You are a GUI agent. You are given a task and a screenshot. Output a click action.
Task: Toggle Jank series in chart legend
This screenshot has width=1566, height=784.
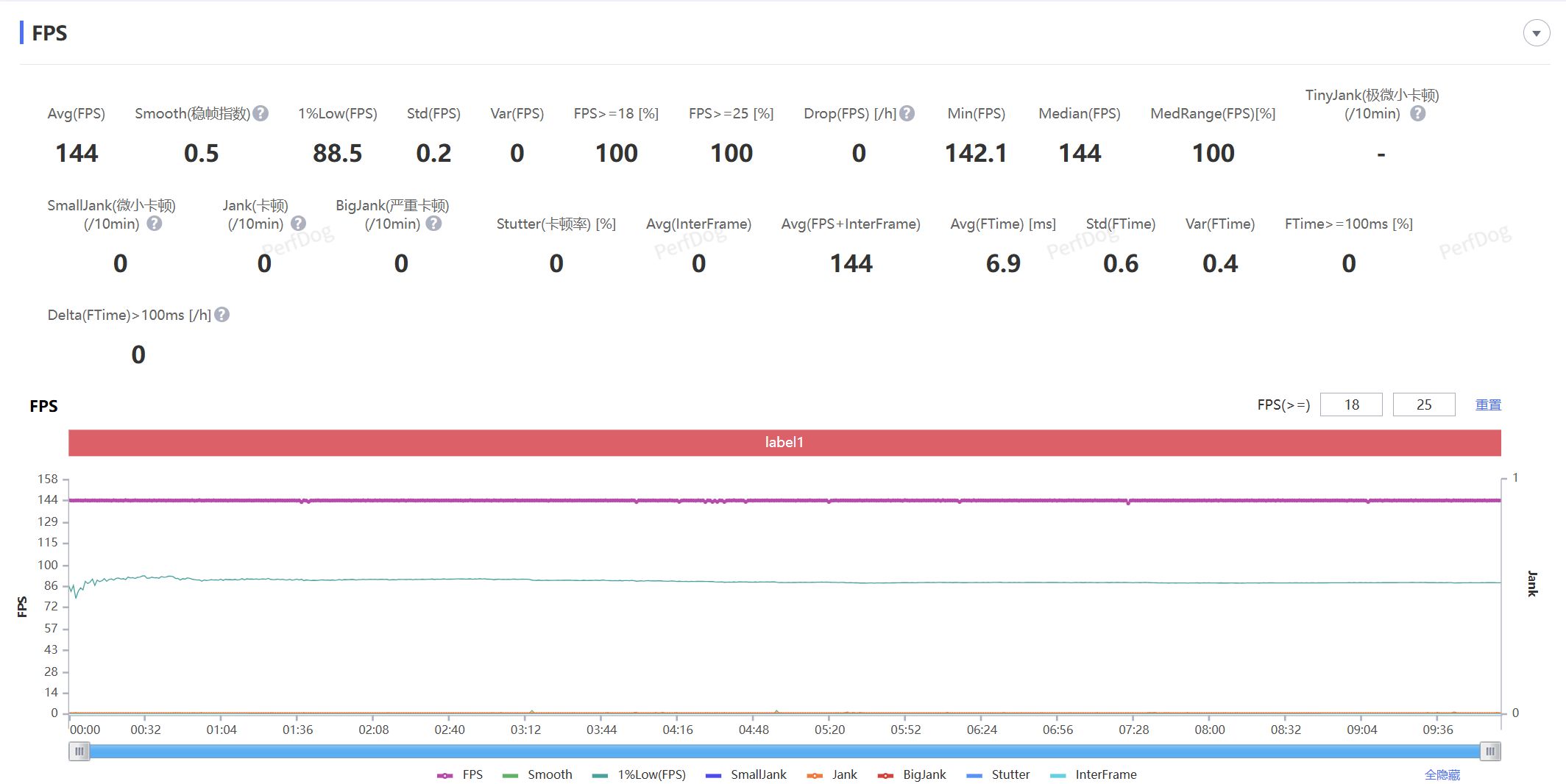(x=832, y=774)
